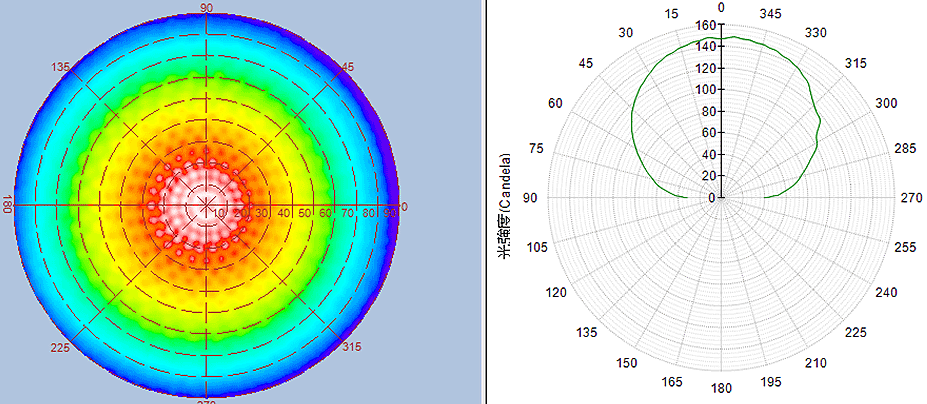Screen dimensions: 927x404
Task: Click radial tick label 50 on the color map
Action: click(306, 213)
